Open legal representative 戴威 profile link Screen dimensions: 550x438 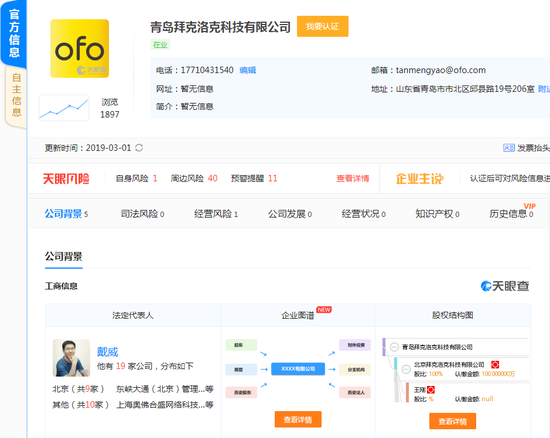(x=107, y=351)
